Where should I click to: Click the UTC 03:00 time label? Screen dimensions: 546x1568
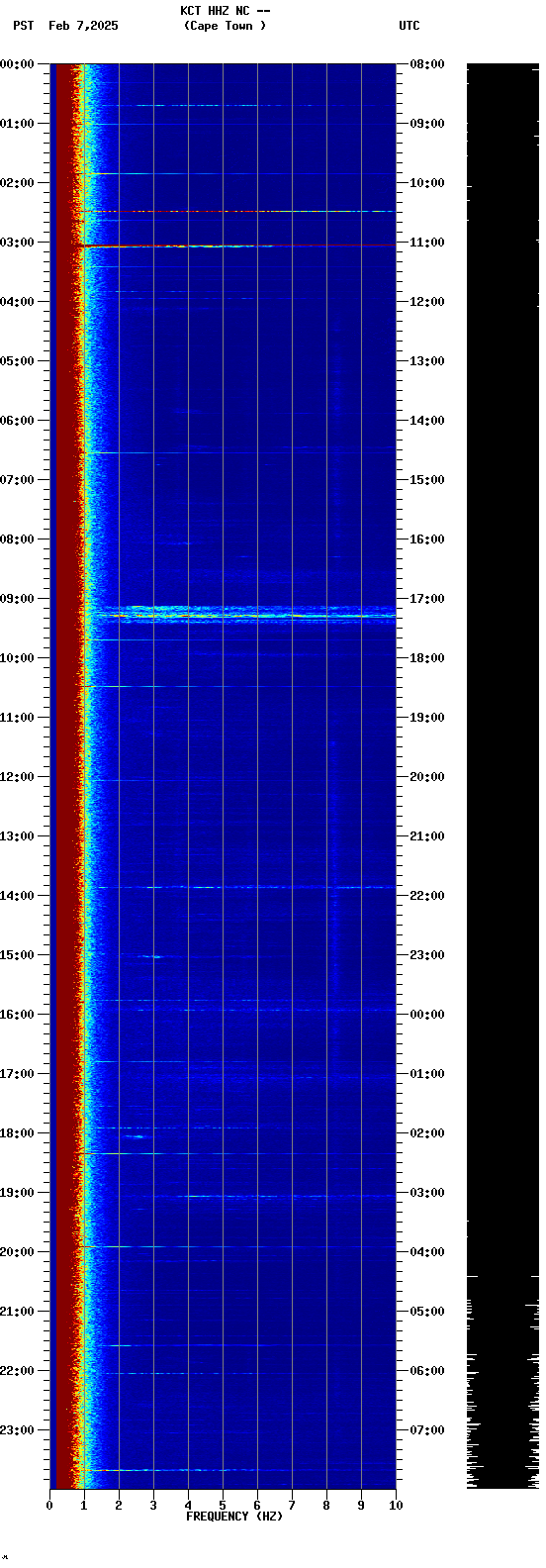pos(427,1193)
